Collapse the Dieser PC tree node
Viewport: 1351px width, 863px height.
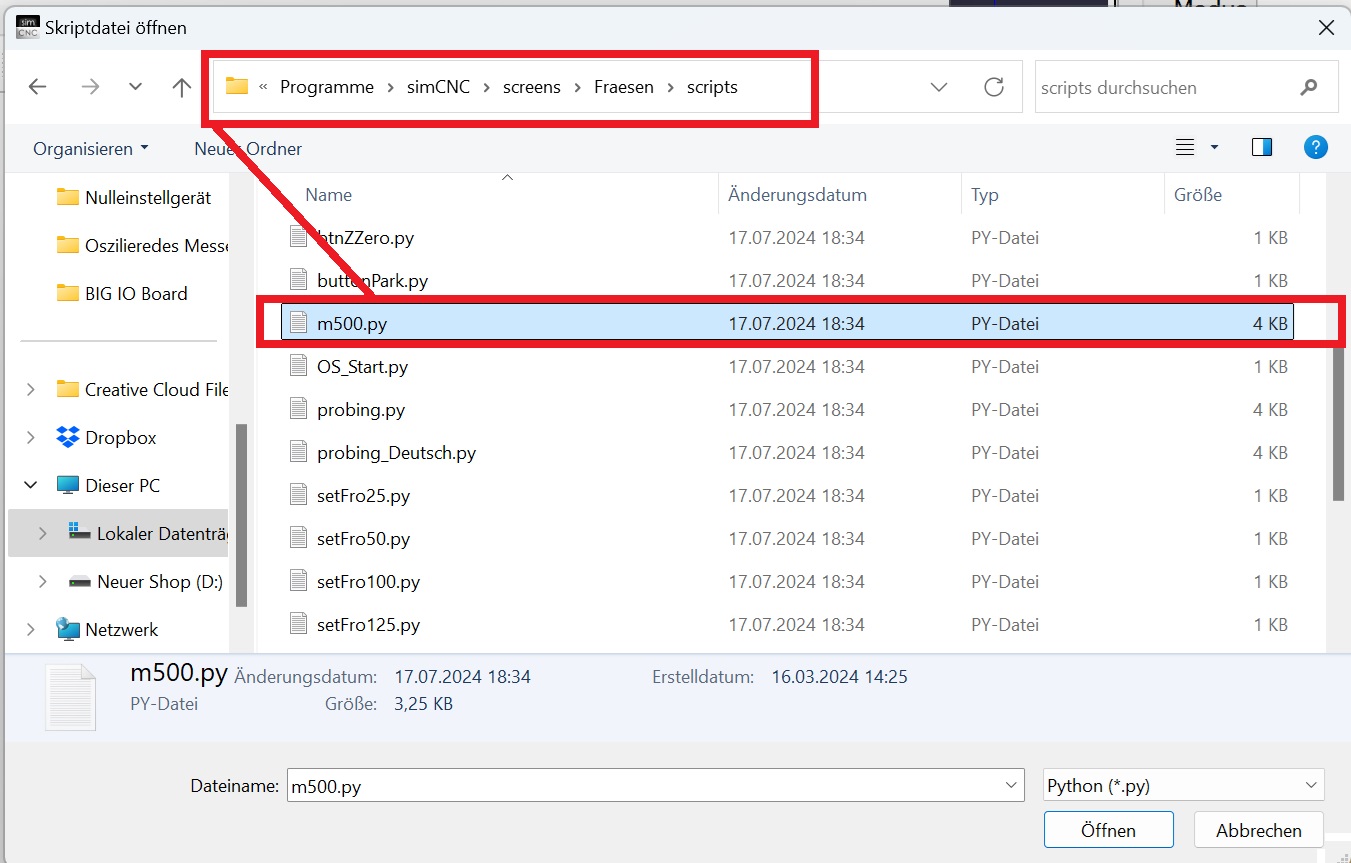click(x=31, y=485)
